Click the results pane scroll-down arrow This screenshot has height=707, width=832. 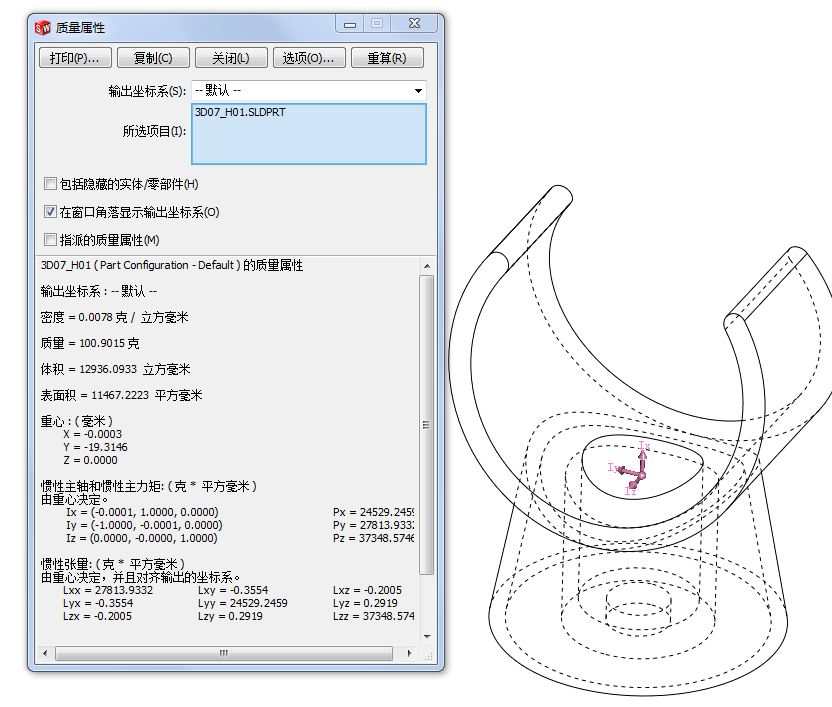pyautogui.click(x=427, y=637)
